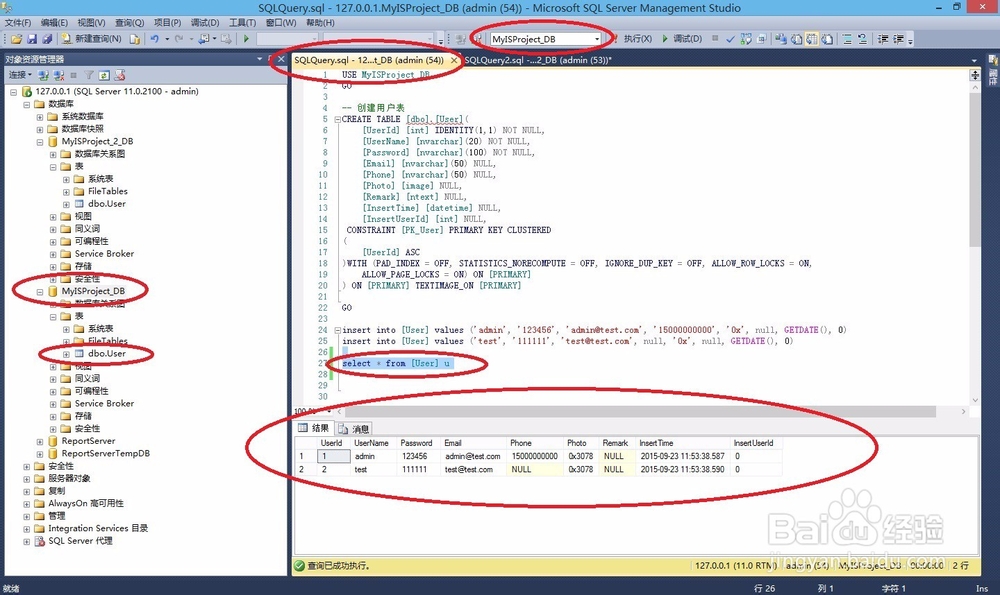Open the 文件(F) menu
Viewport: 1000px width, 595px height.
click(x=18, y=22)
